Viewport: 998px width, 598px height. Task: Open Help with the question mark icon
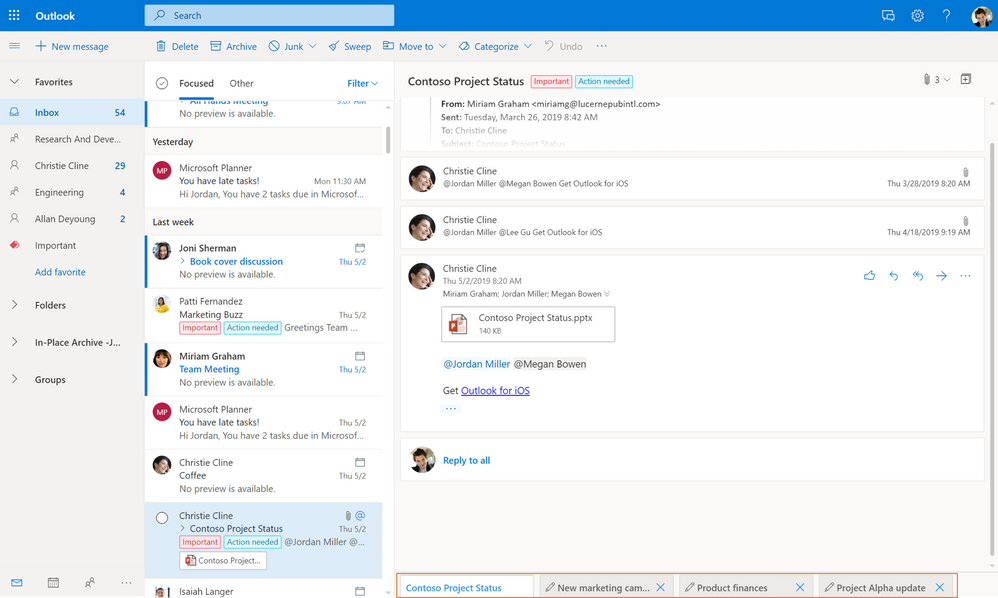[946, 14]
